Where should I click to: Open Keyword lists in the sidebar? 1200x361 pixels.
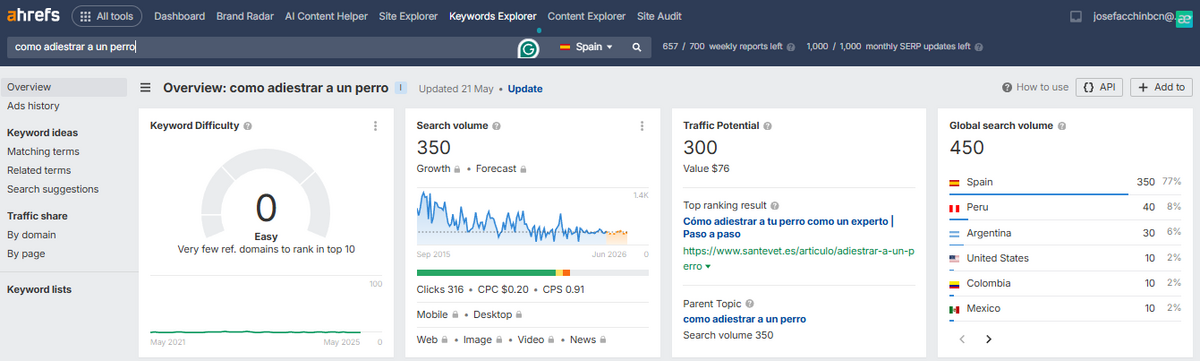pyautogui.click(x=39, y=290)
